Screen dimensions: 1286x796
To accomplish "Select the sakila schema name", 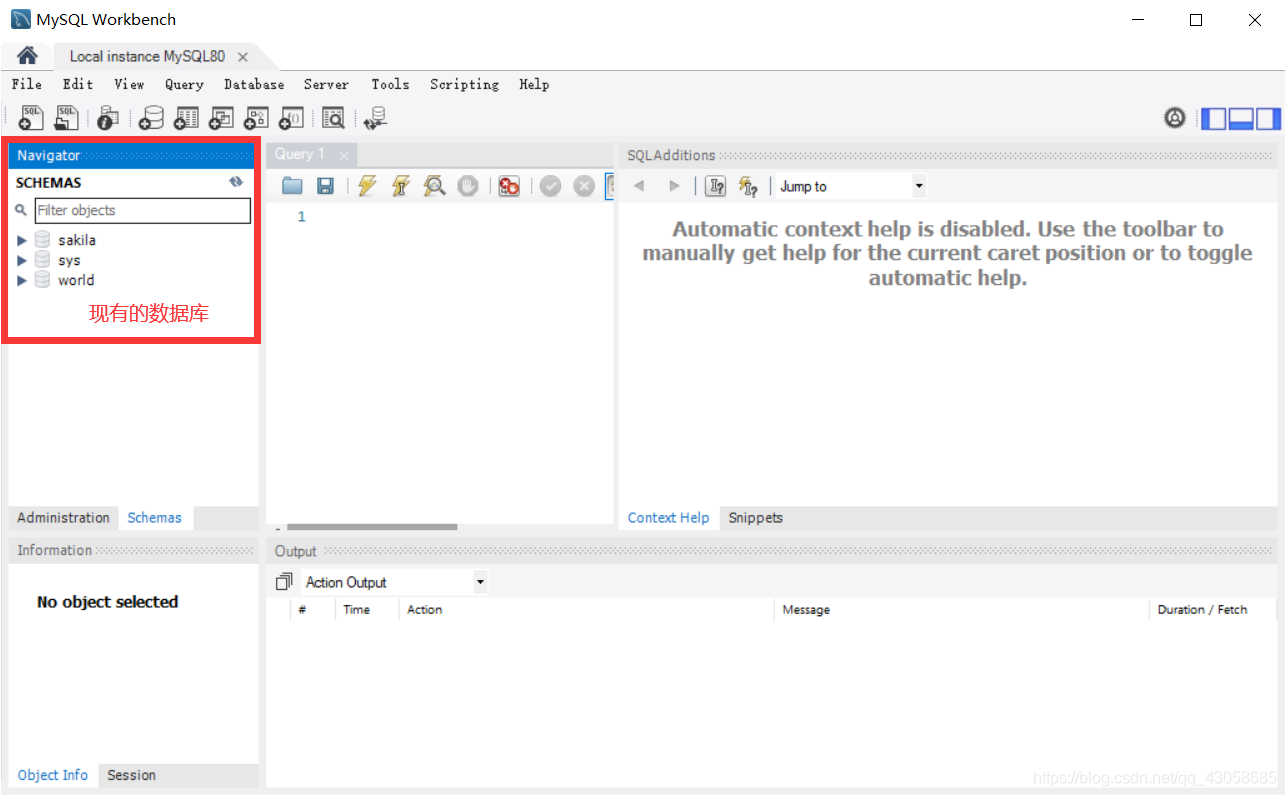I will click(x=77, y=240).
